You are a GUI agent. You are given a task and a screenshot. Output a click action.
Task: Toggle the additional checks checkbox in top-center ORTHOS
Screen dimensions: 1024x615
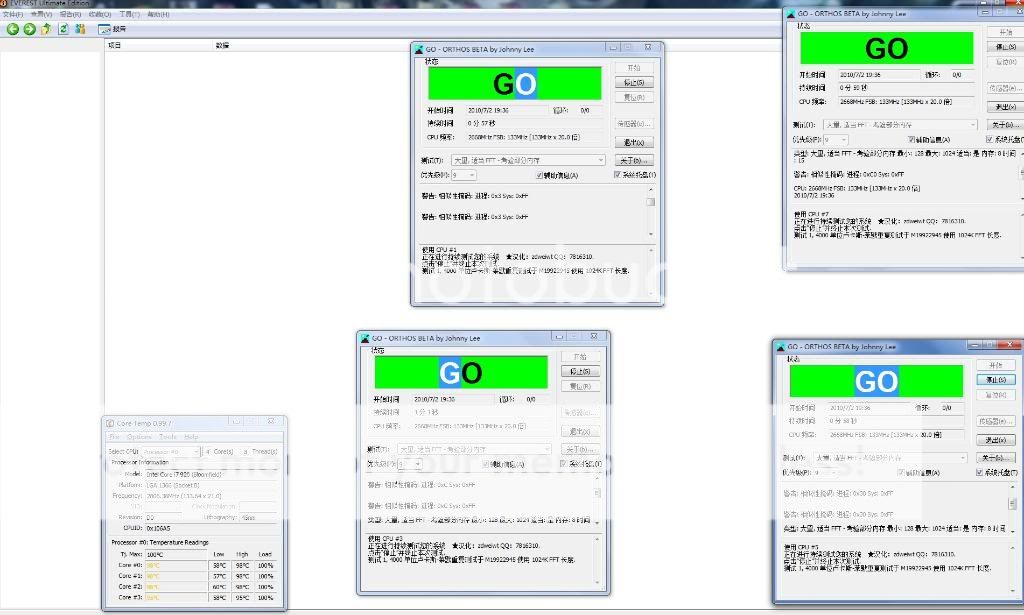pyautogui.click(x=541, y=175)
